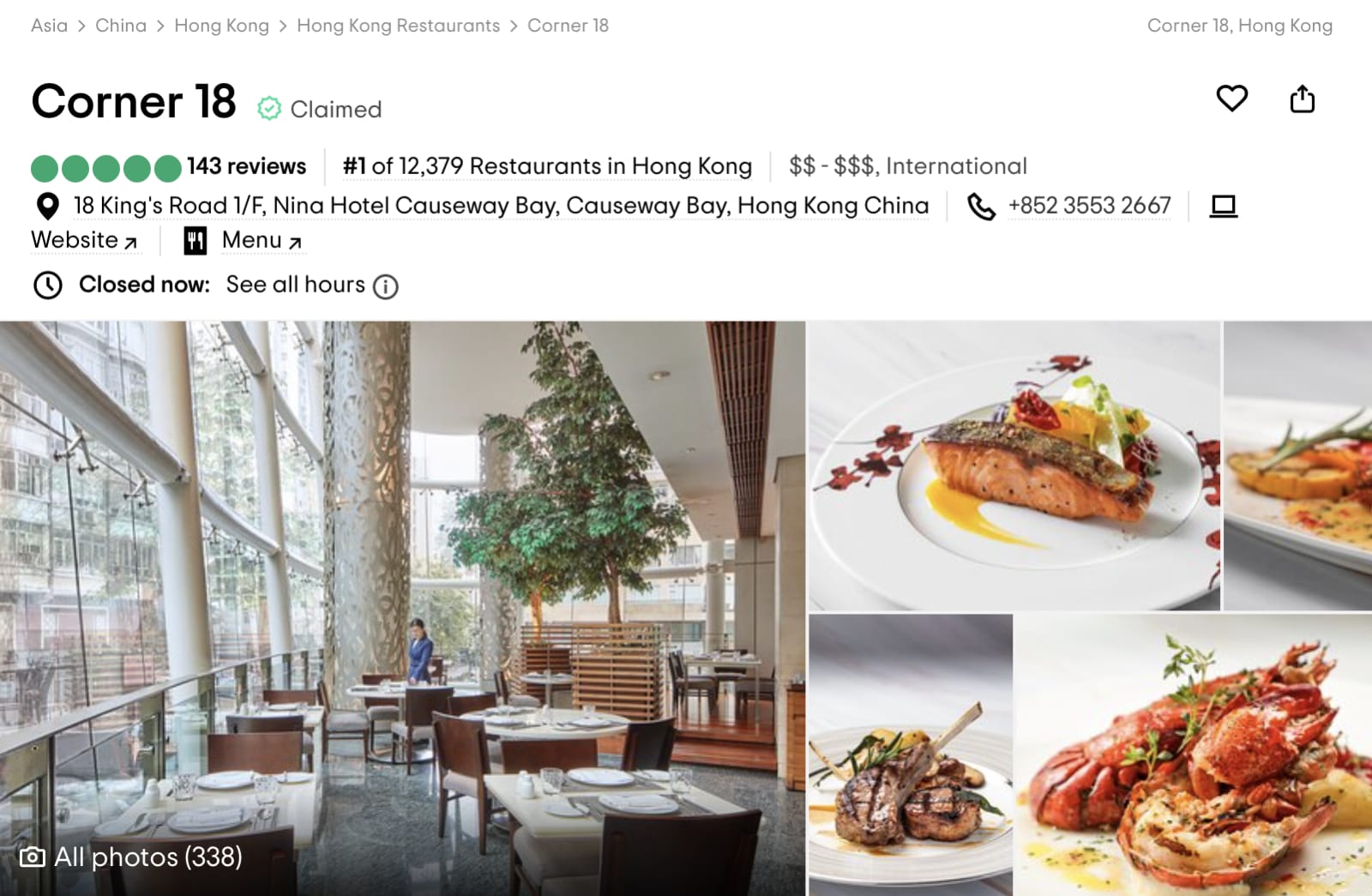Save Corner 18 with the heart icon
This screenshot has height=896, width=1372.
click(1231, 99)
